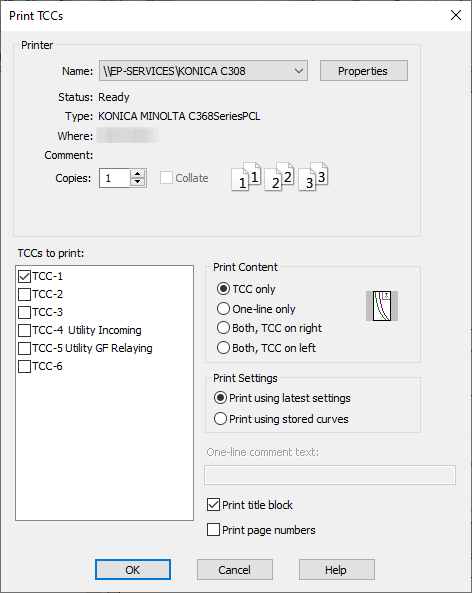
Task: Choose Both, TCC on right
Action: (x=223, y=328)
